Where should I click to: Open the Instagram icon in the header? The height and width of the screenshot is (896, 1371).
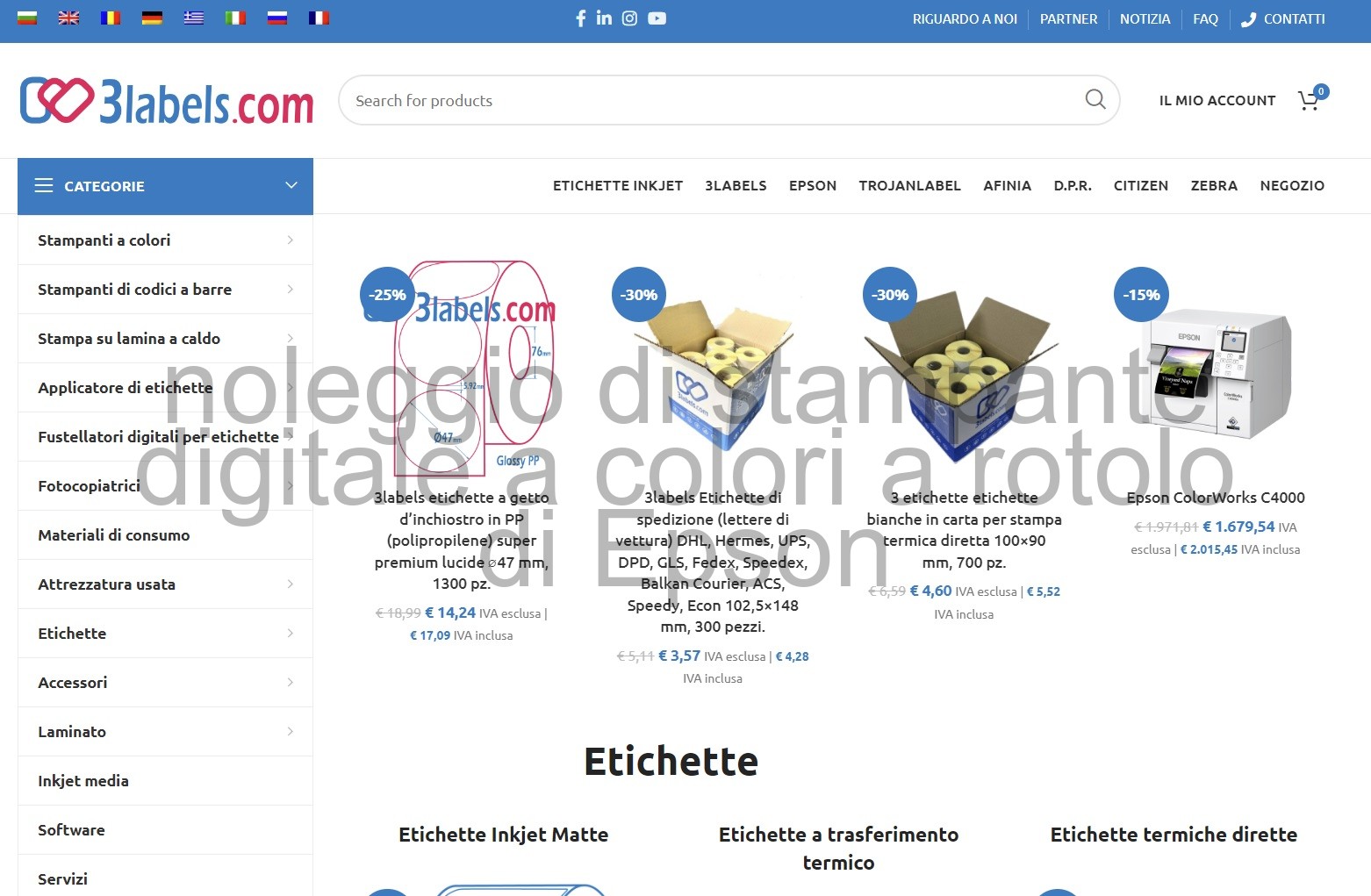point(629,18)
